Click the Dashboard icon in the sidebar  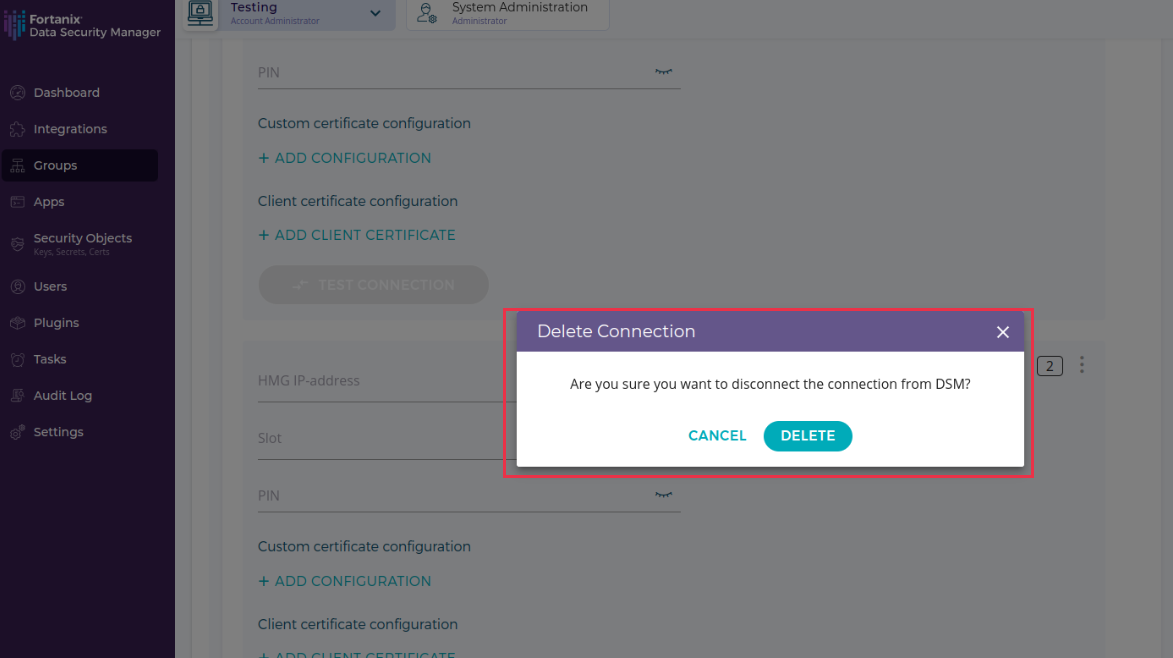[x=17, y=93]
